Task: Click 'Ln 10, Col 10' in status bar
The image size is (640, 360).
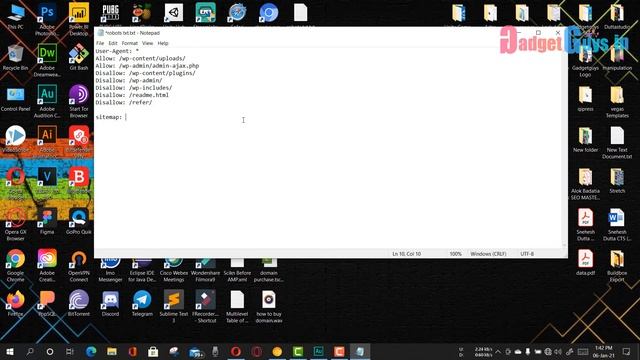Action: (407, 254)
